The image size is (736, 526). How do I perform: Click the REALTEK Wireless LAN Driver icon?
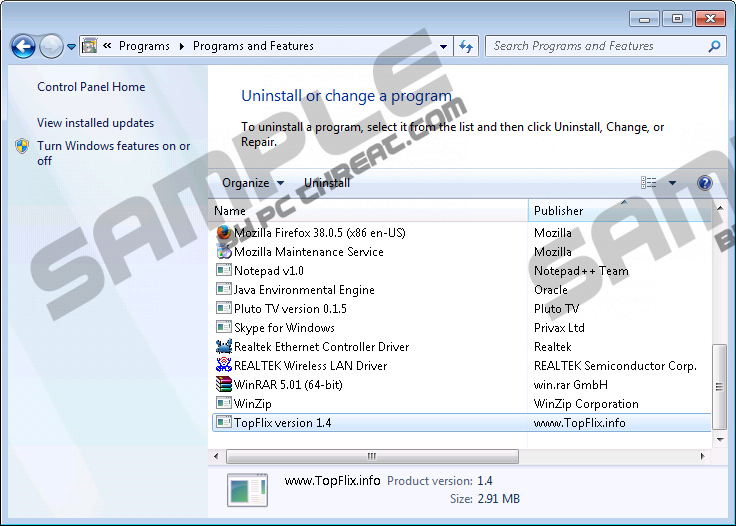tap(224, 366)
